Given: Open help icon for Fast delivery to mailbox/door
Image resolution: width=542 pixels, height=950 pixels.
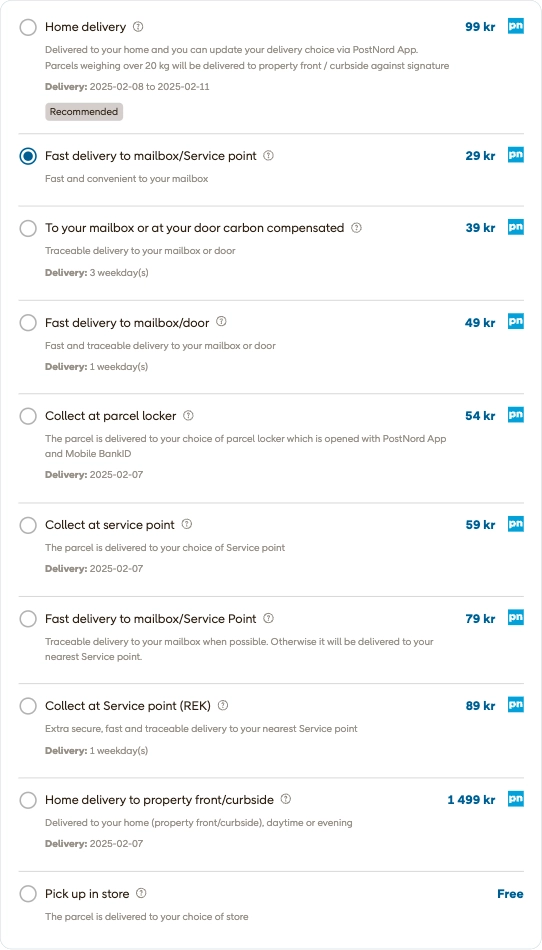Looking at the screenshot, I should pyautogui.click(x=222, y=322).
